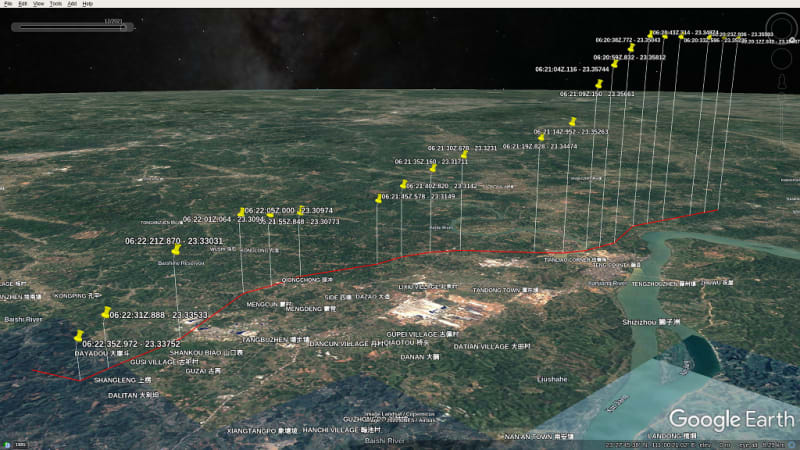
Task: Click the label 06:22:21Z.870 - 23.33031
Action: coord(174,241)
